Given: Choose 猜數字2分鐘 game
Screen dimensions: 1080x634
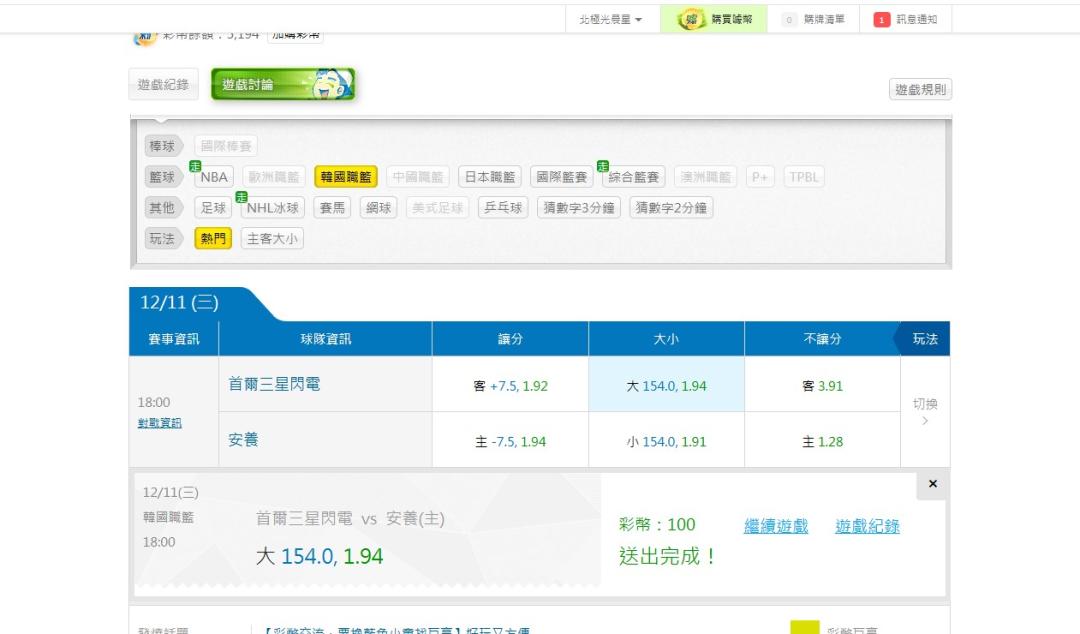Looking at the screenshot, I should 671,208.
